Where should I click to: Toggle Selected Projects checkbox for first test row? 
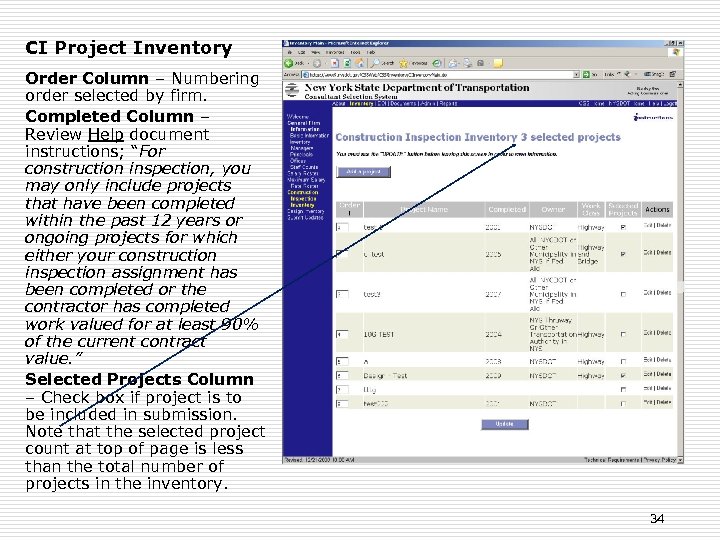[x=623, y=227]
